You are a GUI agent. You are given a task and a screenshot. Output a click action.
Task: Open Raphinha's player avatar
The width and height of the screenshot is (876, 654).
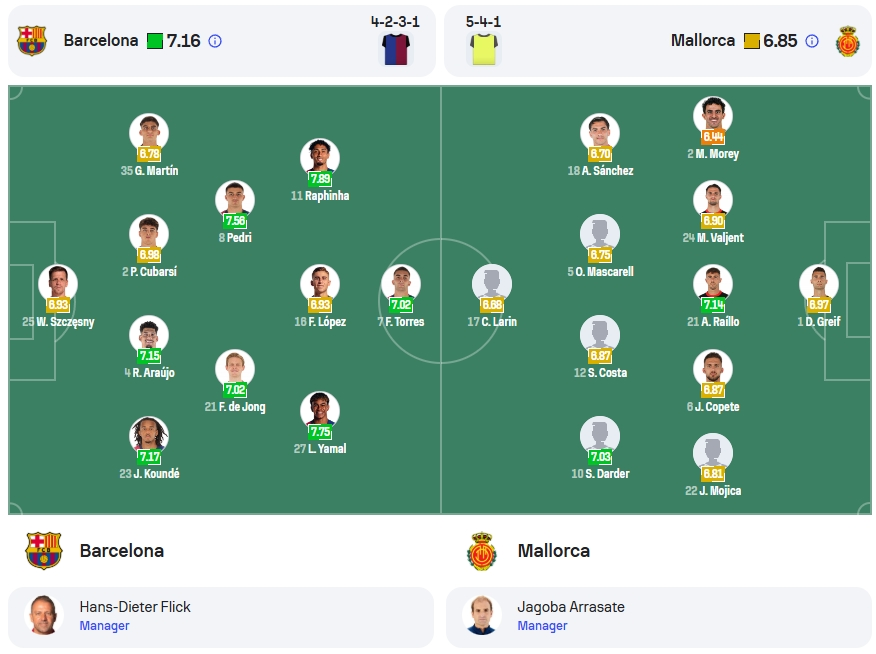tap(320, 157)
